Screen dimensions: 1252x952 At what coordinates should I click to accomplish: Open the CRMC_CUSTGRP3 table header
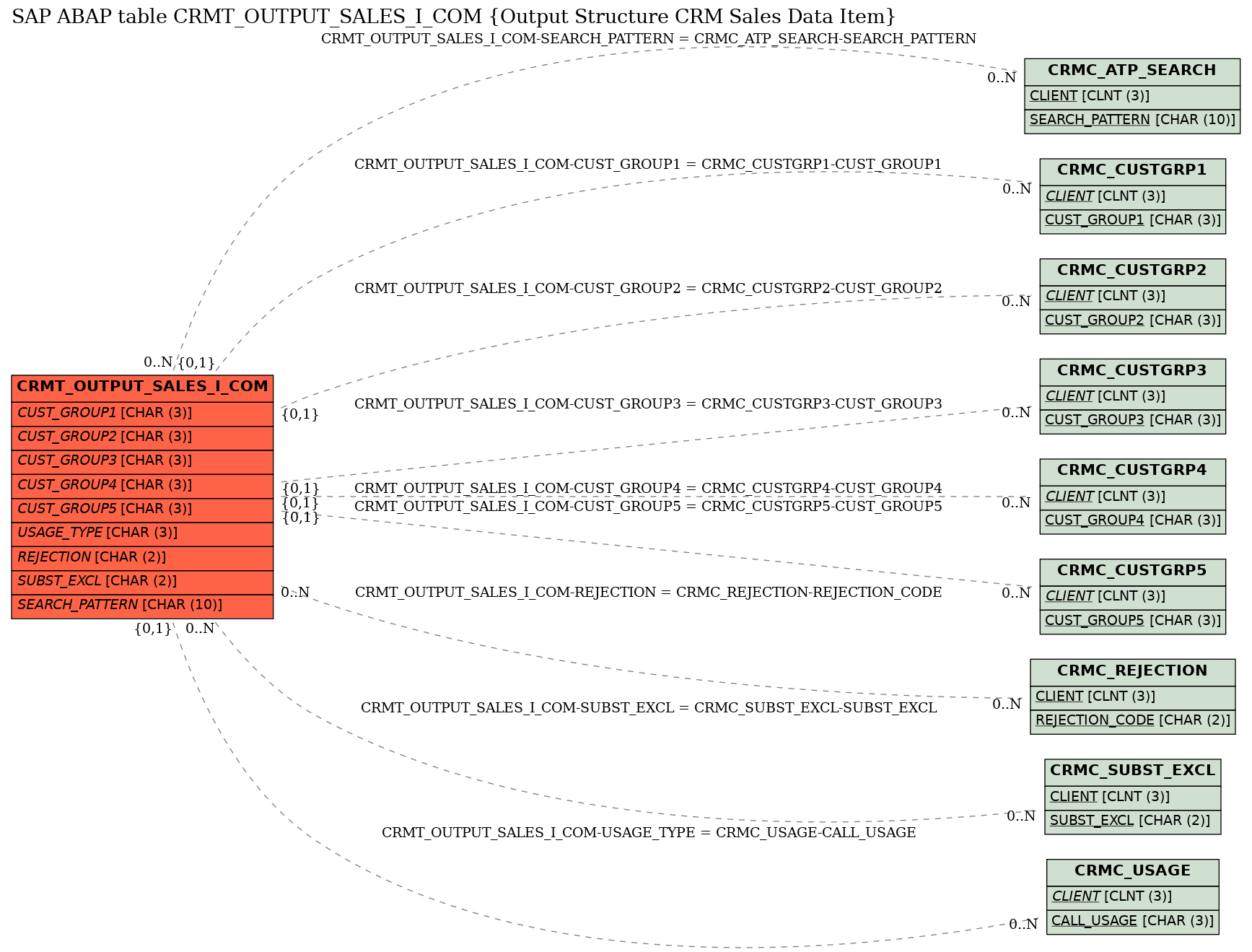point(1132,372)
